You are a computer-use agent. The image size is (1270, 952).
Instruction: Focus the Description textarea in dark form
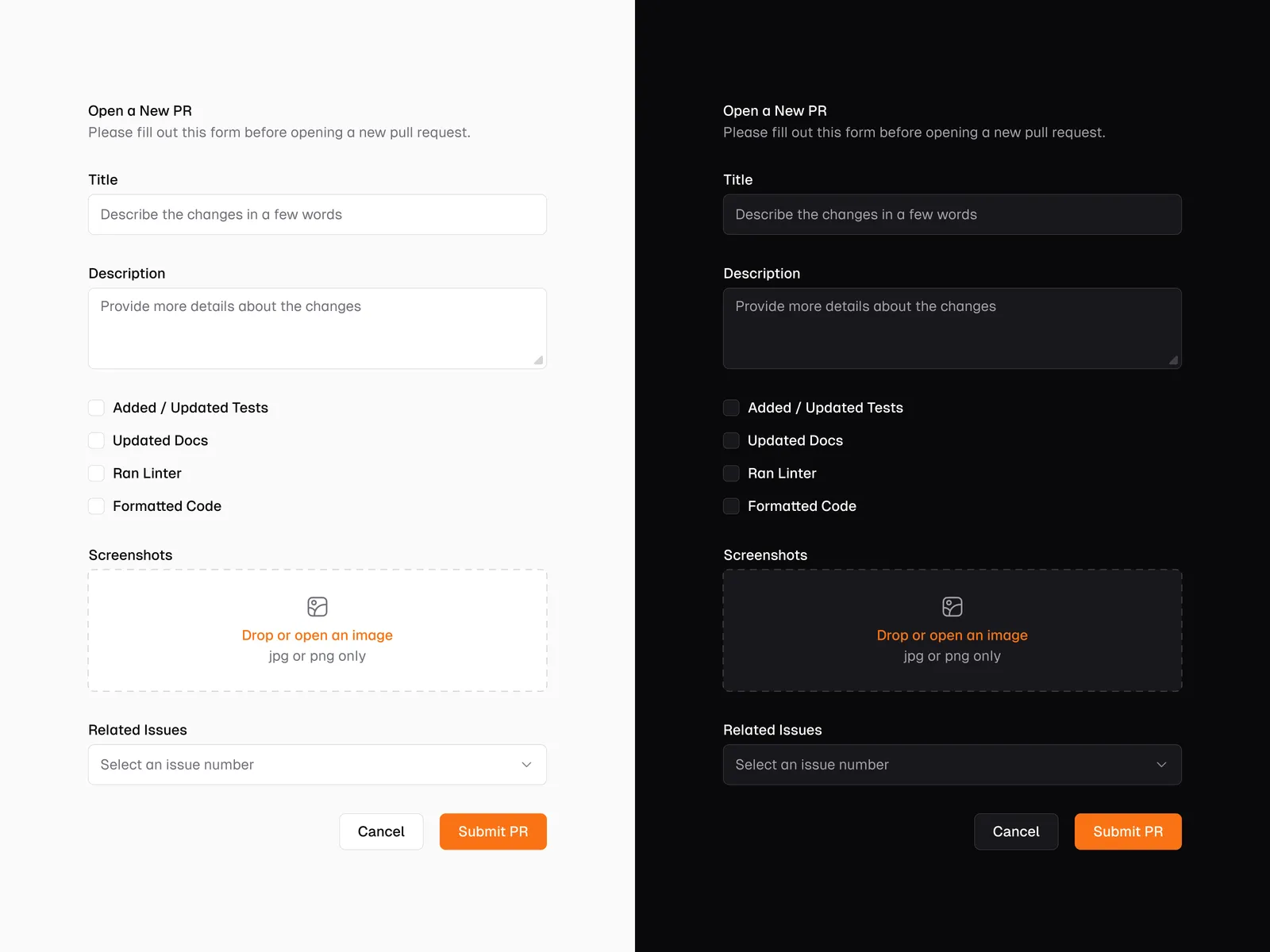tap(952, 328)
